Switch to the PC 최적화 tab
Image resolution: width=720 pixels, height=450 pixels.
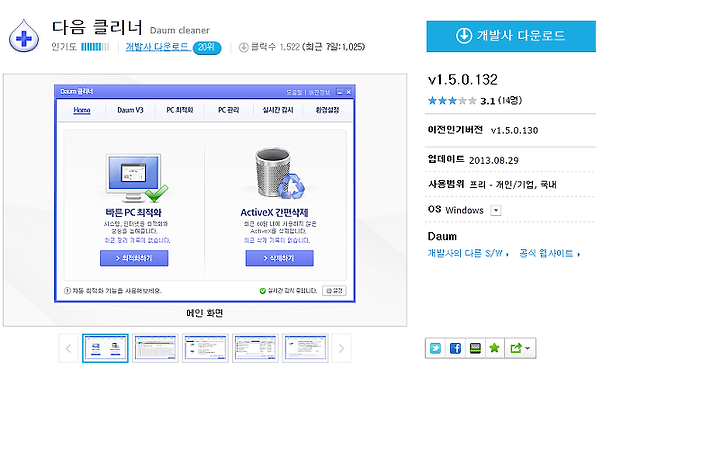coord(180,110)
